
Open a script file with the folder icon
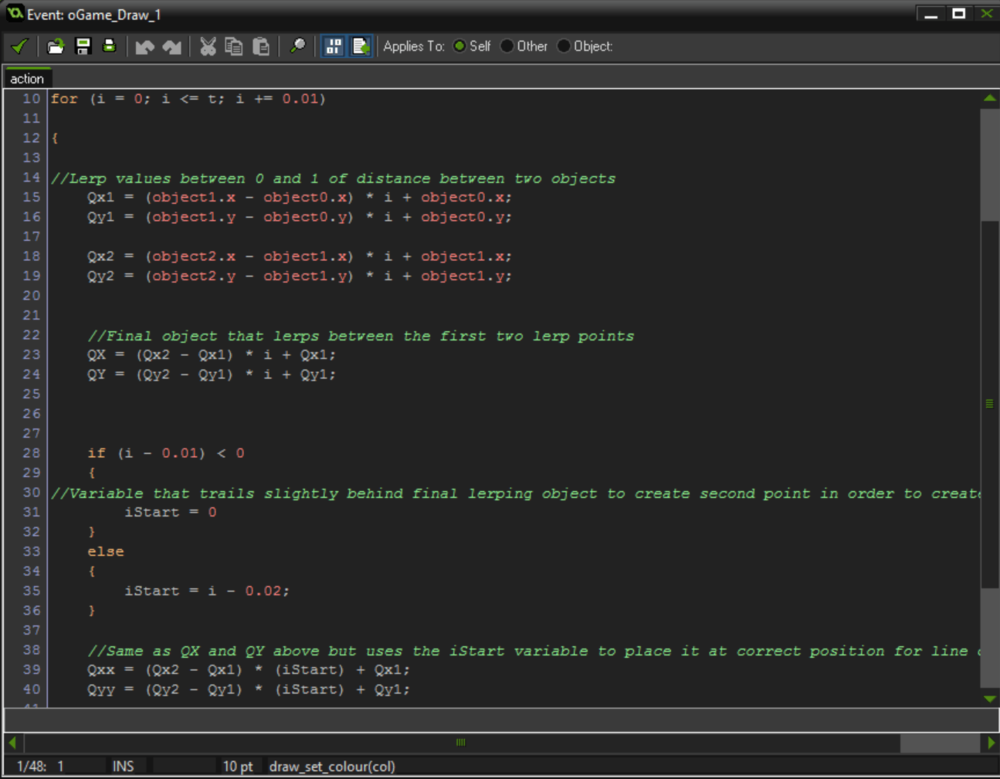[x=56, y=46]
